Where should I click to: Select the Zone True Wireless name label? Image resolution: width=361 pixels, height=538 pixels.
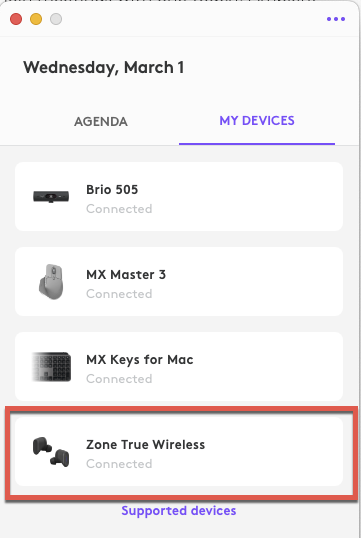[x=145, y=445]
